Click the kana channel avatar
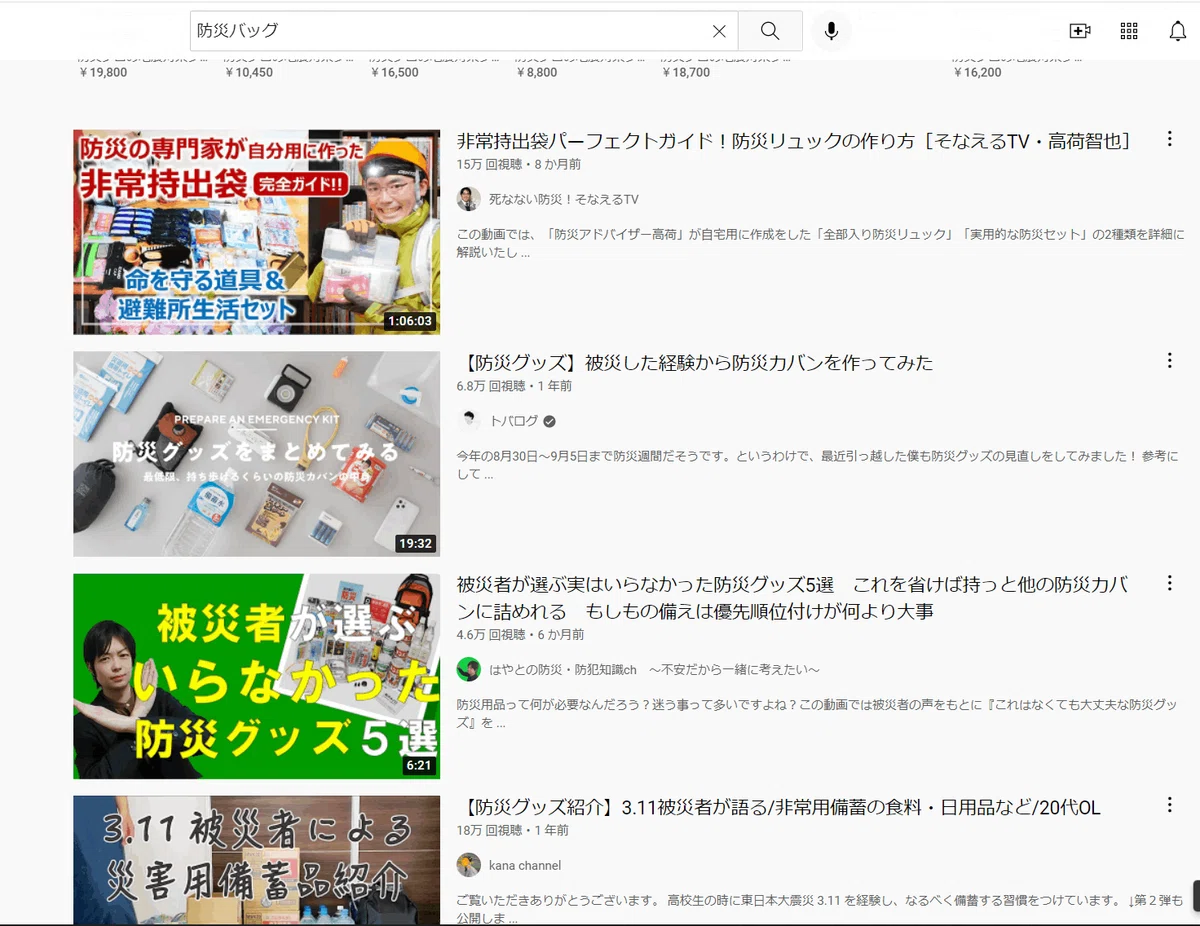 (x=469, y=865)
